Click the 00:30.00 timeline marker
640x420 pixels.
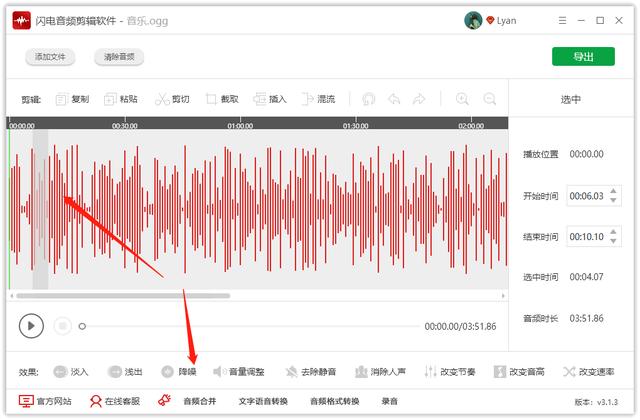[x=124, y=126]
